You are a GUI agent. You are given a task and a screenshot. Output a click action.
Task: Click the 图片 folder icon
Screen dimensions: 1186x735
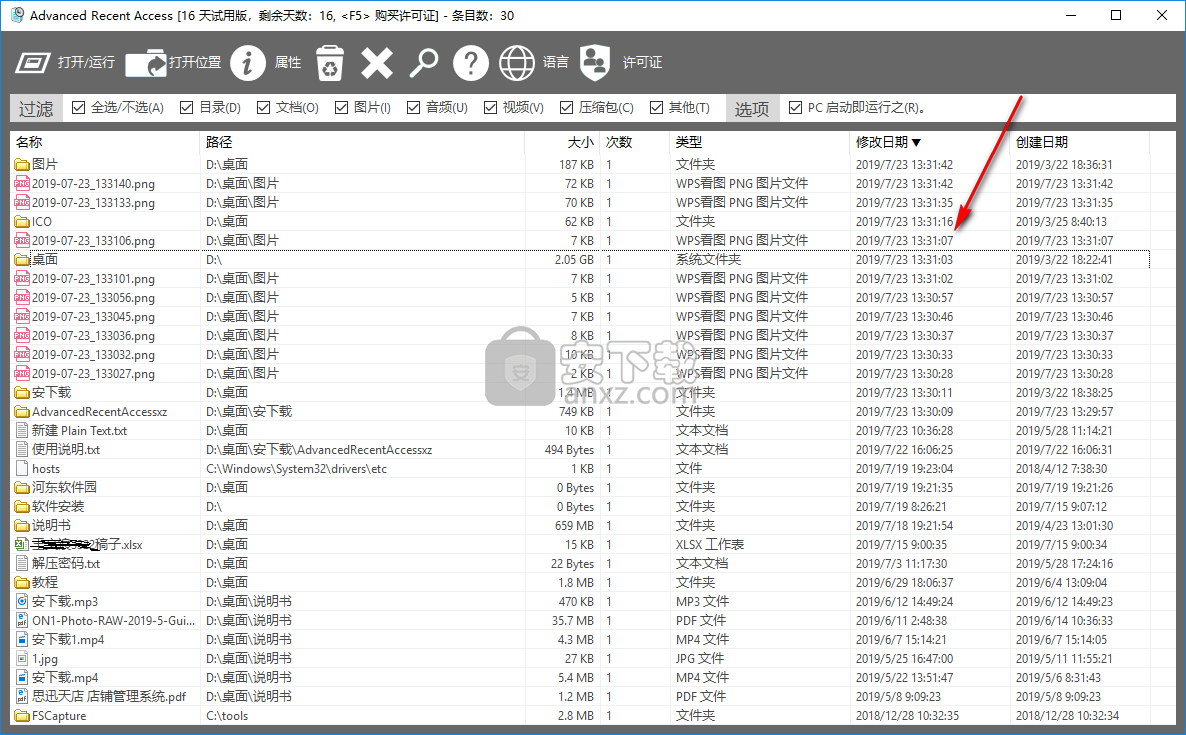[x=22, y=164]
